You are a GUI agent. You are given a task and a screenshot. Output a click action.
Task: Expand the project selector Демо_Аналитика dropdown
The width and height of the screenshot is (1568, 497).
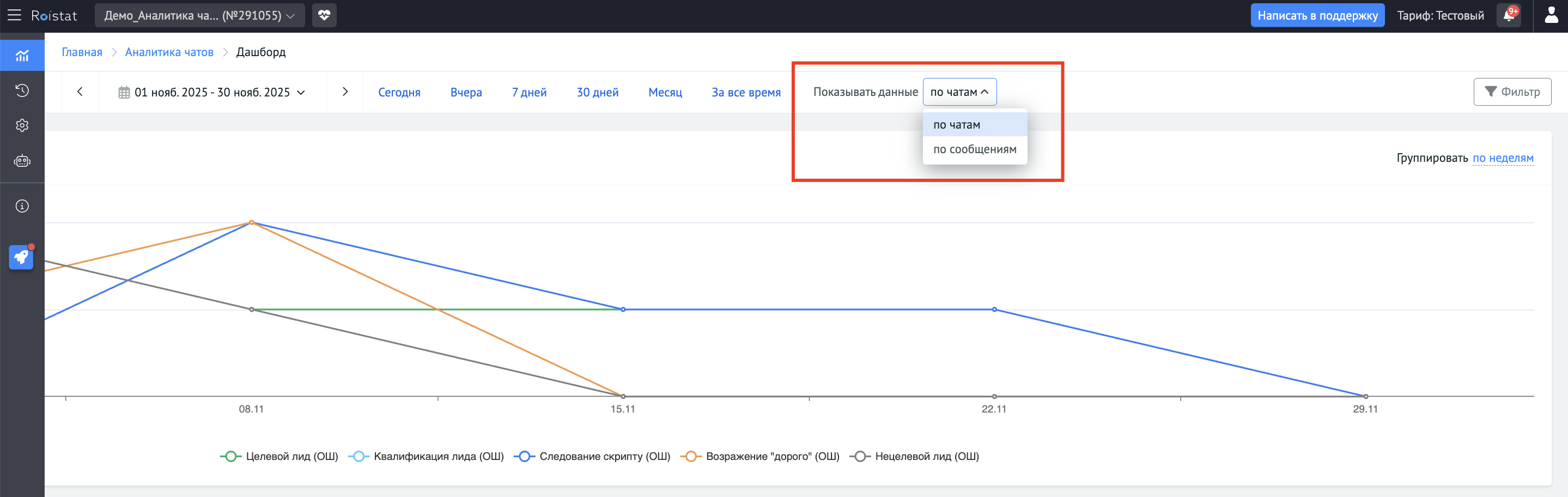click(199, 15)
